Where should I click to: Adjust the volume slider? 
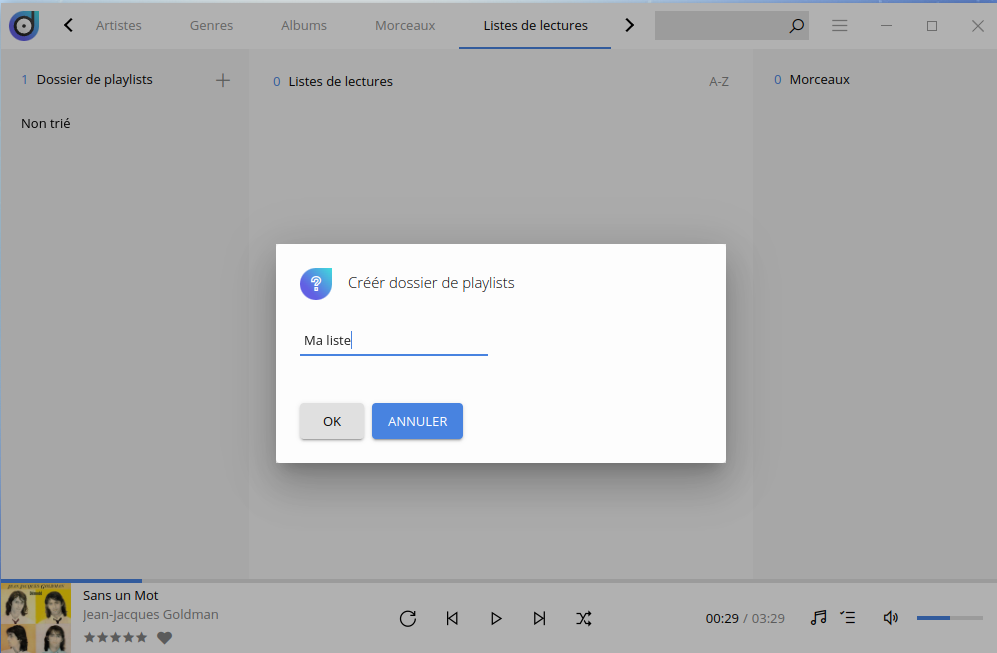(949, 618)
